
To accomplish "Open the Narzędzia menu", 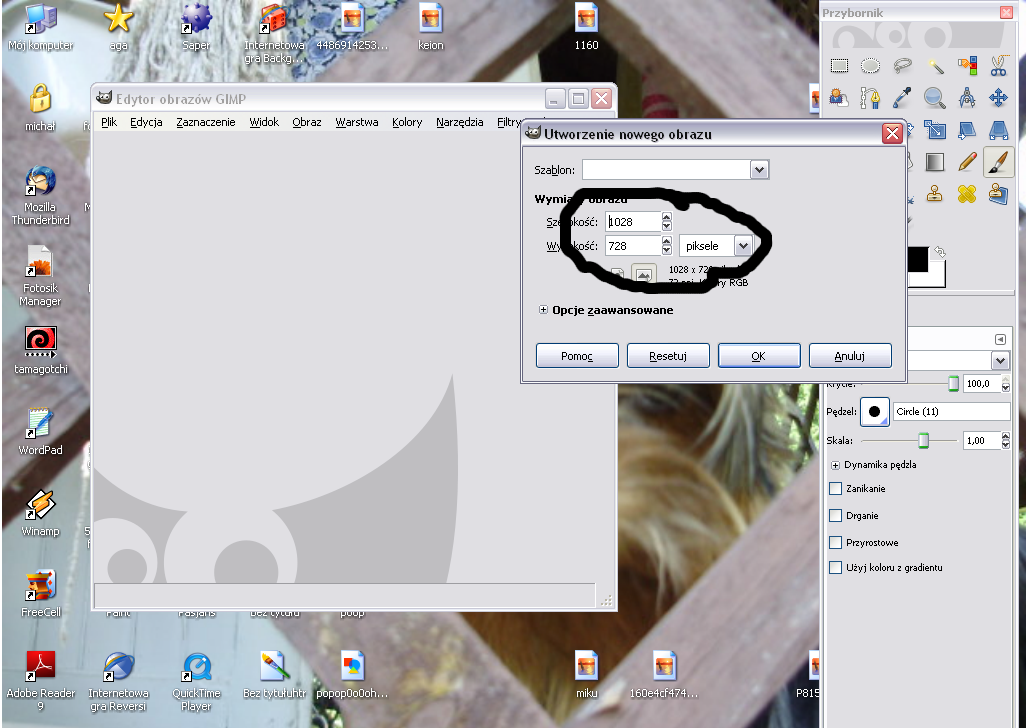I will coord(460,122).
